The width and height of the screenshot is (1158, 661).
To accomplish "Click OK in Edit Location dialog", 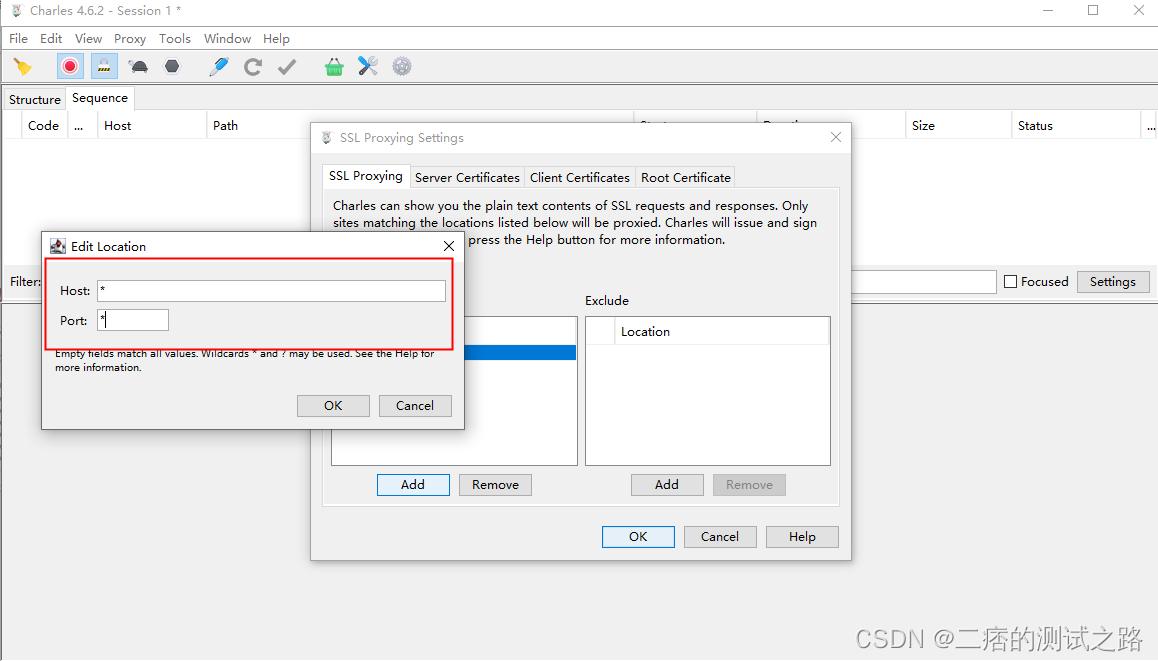I will tap(333, 405).
